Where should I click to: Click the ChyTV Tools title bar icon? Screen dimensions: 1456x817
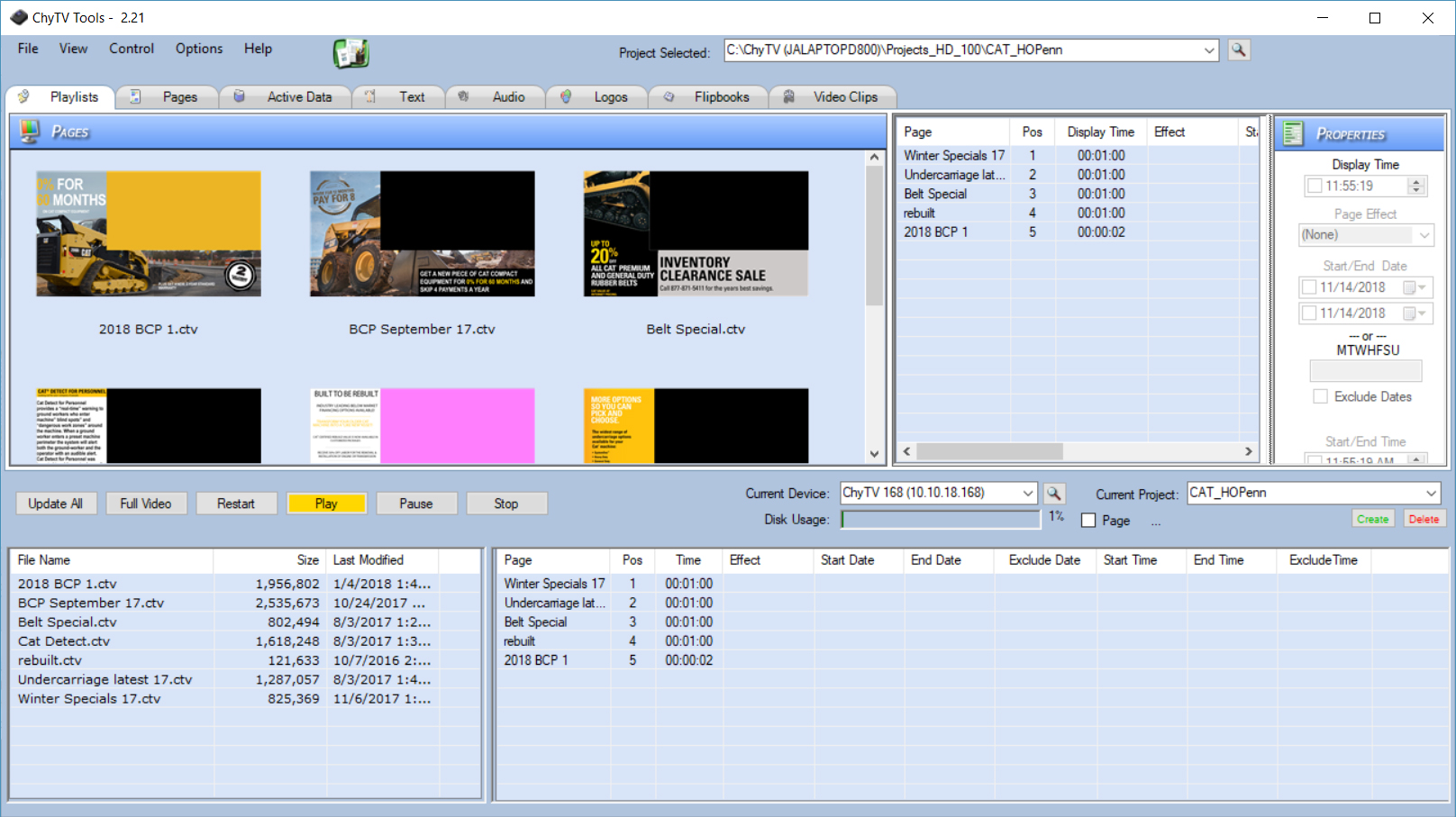(x=18, y=17)
